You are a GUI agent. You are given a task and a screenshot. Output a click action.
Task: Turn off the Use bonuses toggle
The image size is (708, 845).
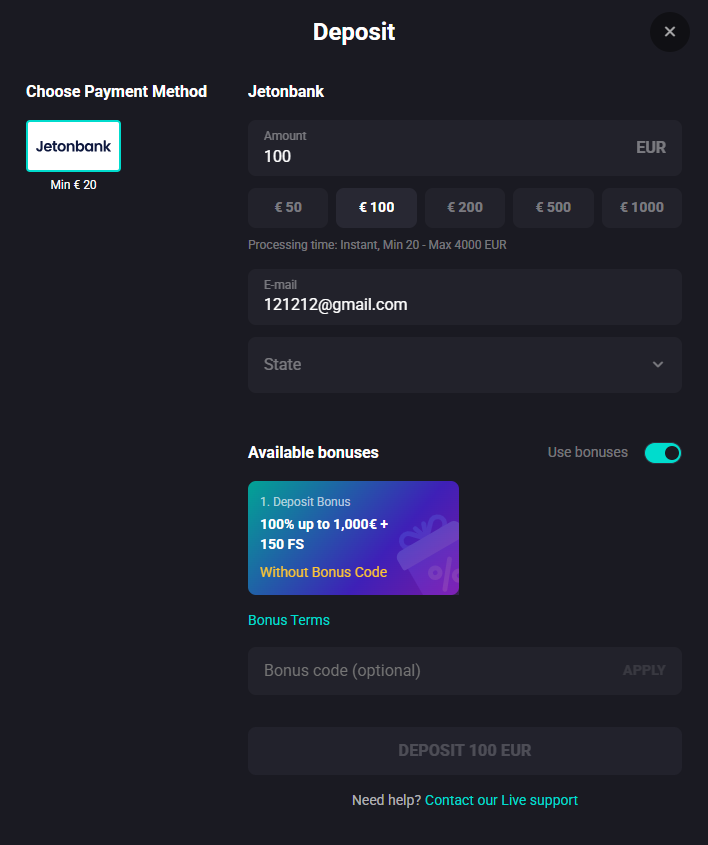pyautogui.click(x=662, y=453)
